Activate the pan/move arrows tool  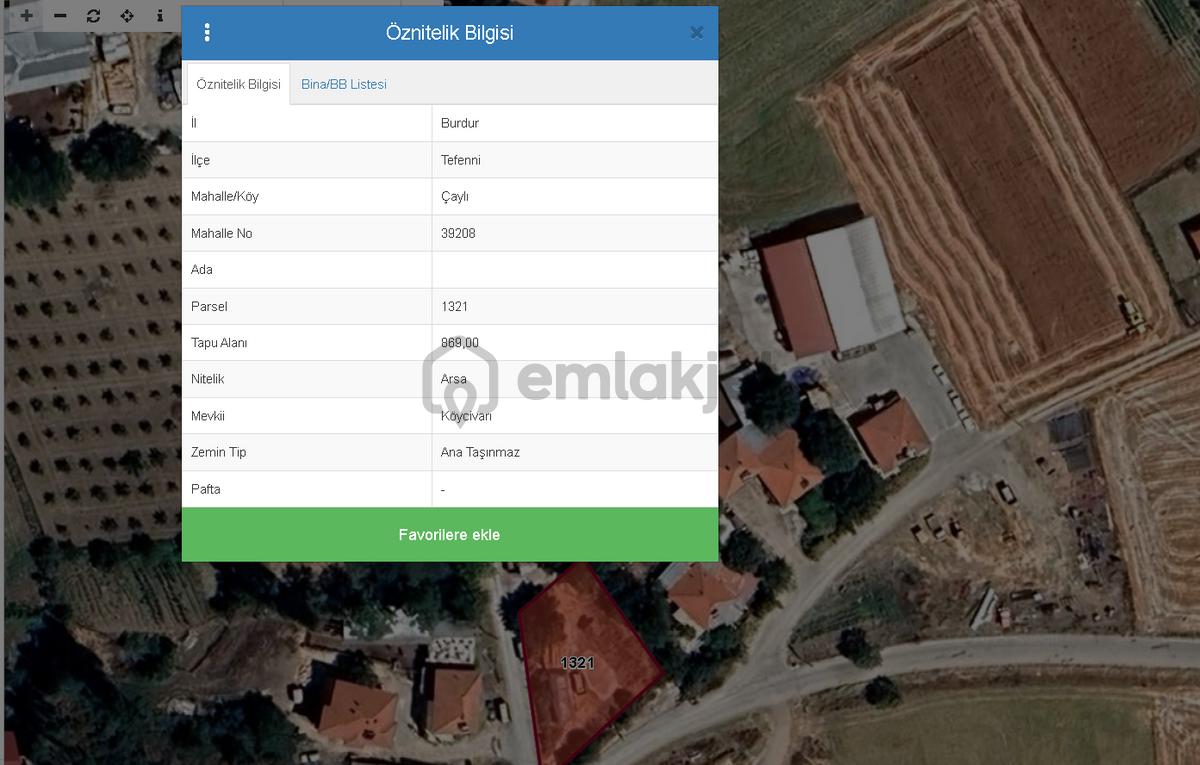(127, 16)
